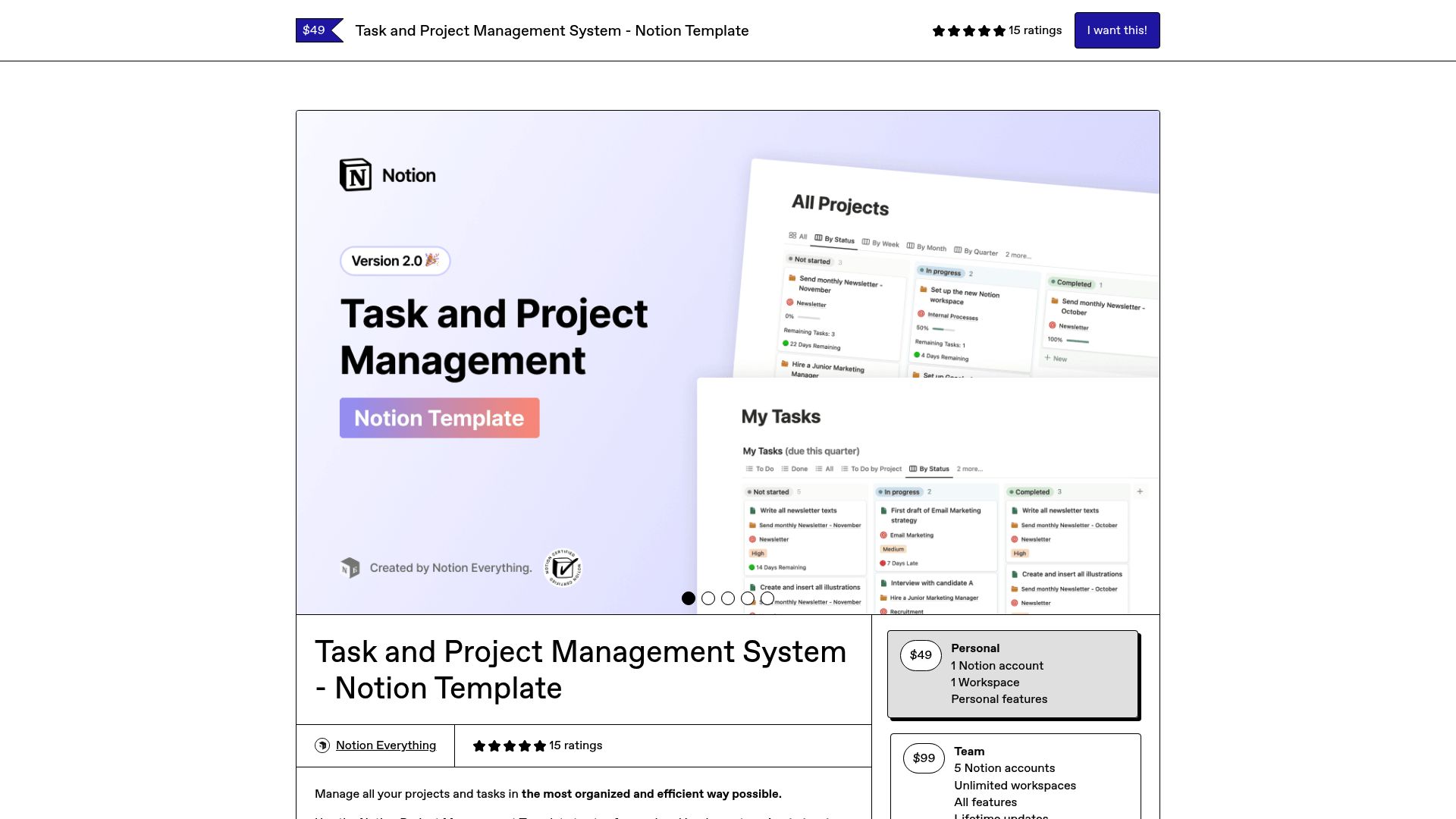
Task: Click the '15 ratings' text in header
Action: point(1034,30)
